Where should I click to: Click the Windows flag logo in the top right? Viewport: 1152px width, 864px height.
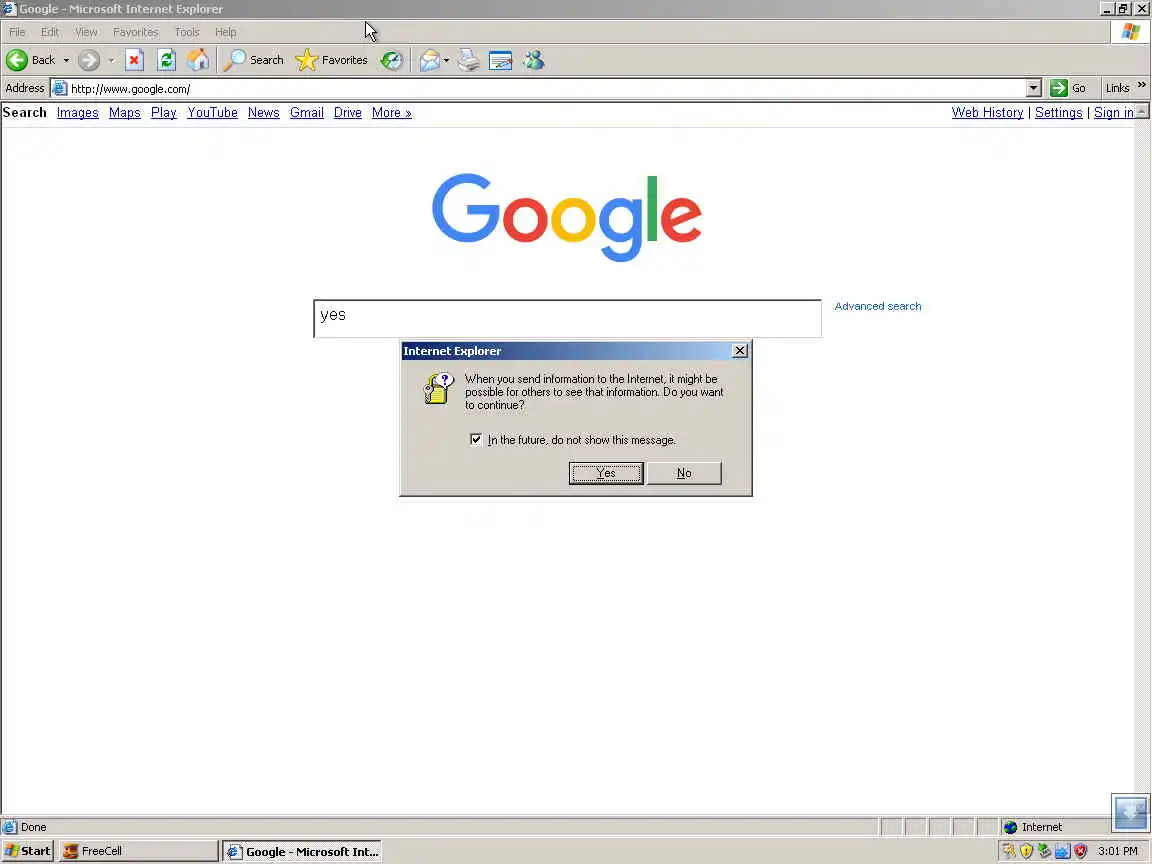tap(1131, 32)
